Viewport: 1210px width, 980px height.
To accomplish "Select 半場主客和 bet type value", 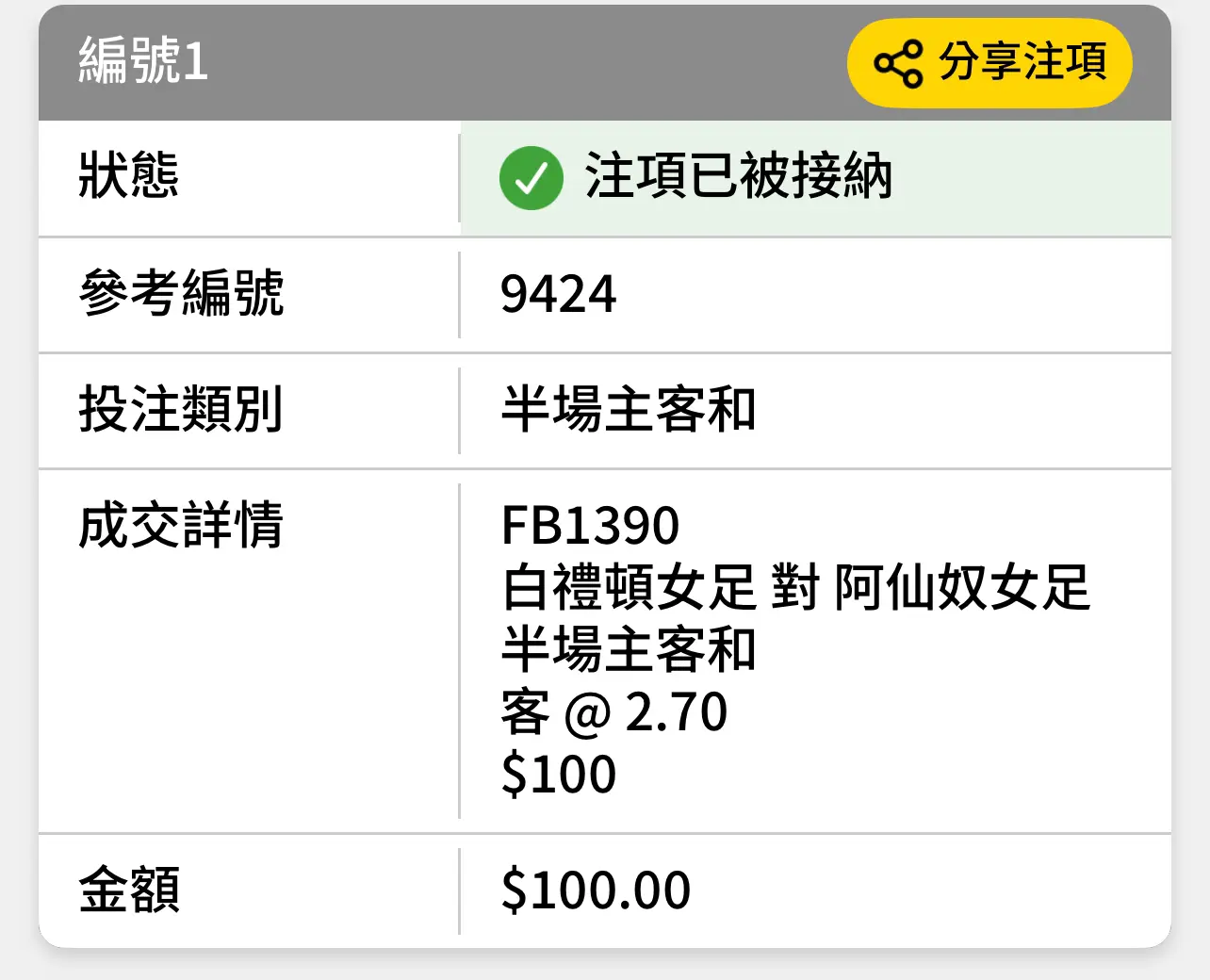I will [x=629, y=409].
